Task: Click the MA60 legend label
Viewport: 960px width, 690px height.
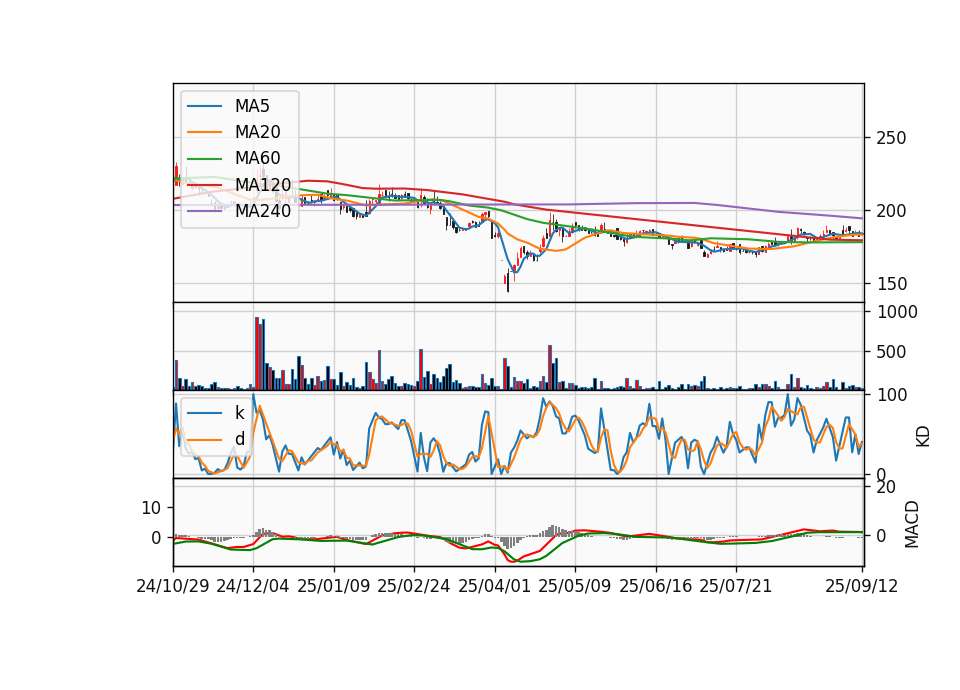Action: point(257,158)
